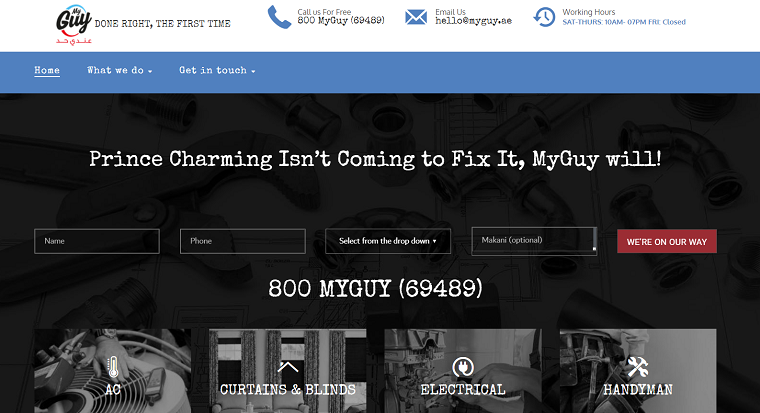Click the hello@myguy.ae email link
This screenshot has width=760, height=413.
474,21
